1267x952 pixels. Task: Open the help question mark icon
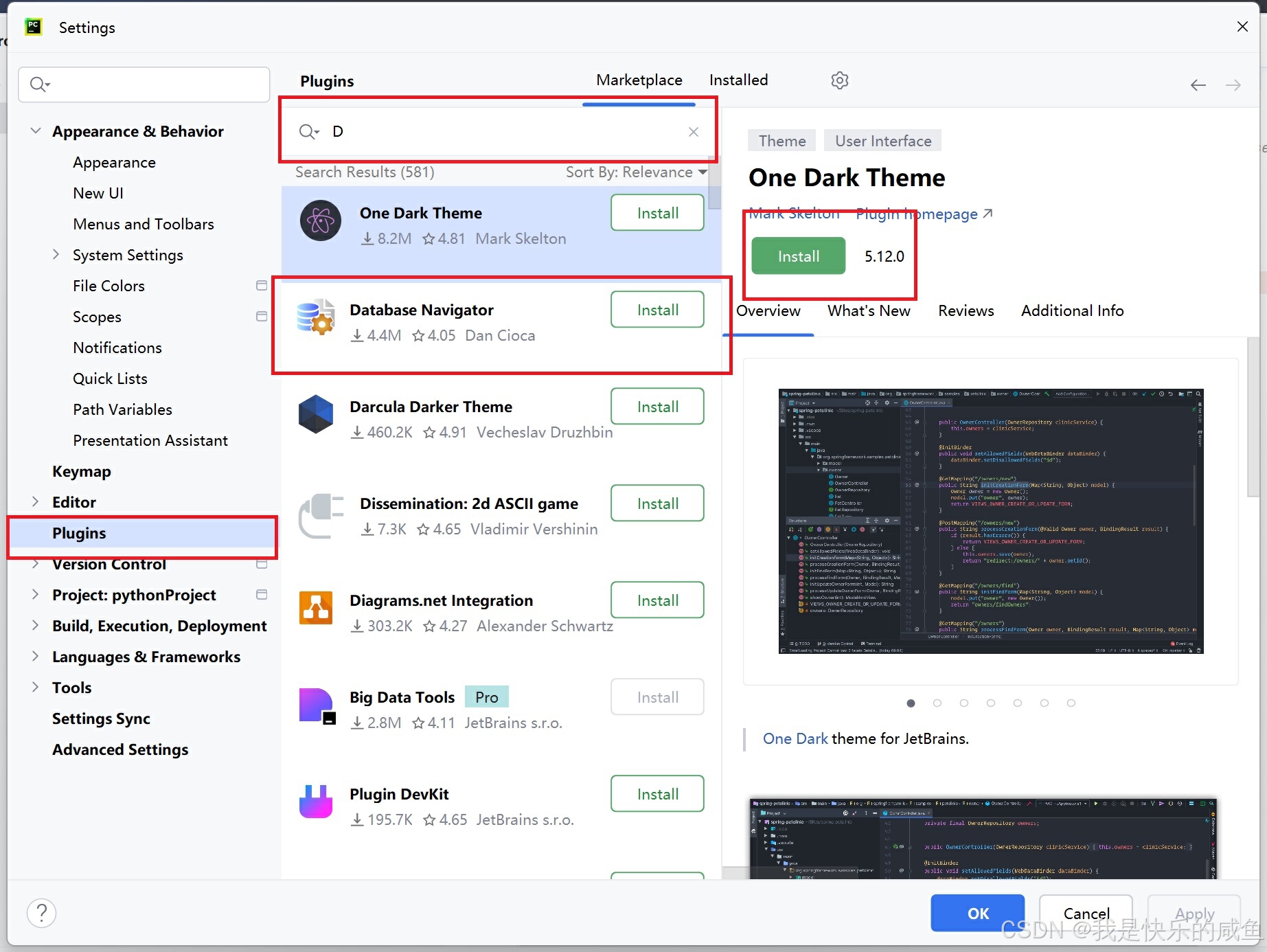click(41, 913)
